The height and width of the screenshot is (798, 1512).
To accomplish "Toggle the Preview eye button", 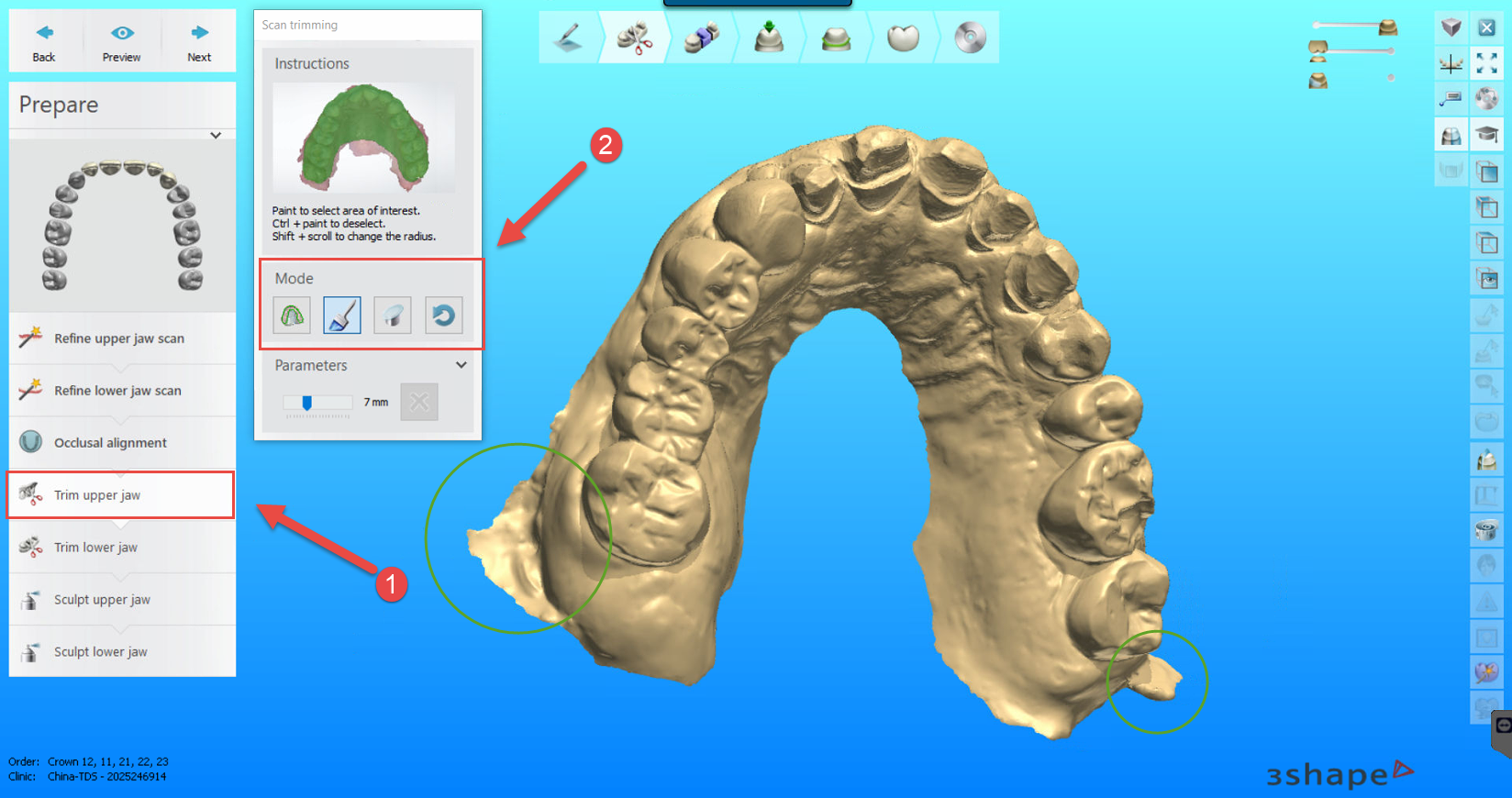I will coord(122,42).
